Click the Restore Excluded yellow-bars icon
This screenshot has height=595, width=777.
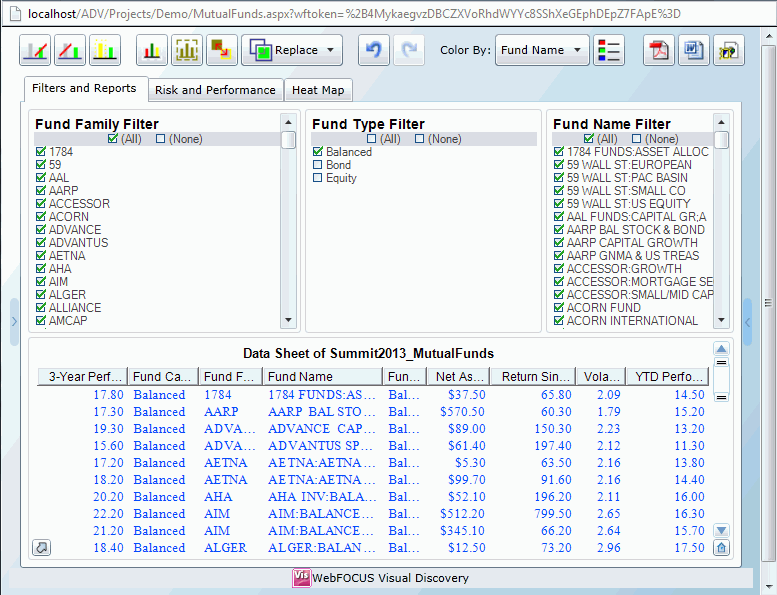(x=105, y=50)
